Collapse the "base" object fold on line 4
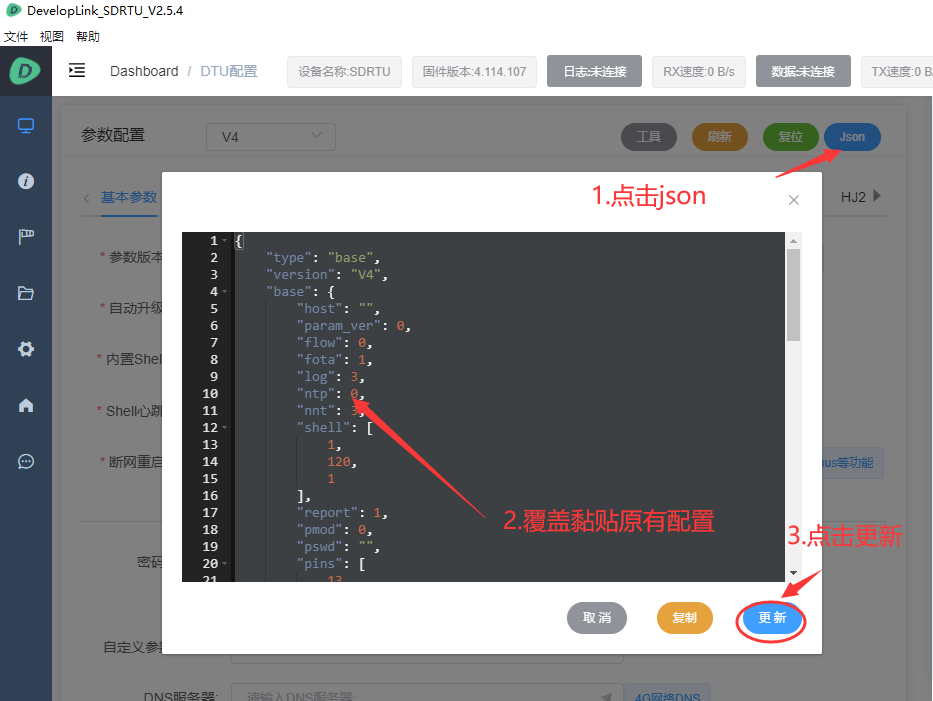Image resolution: width=933 pixels, height=701 pixels. (224, 292)
